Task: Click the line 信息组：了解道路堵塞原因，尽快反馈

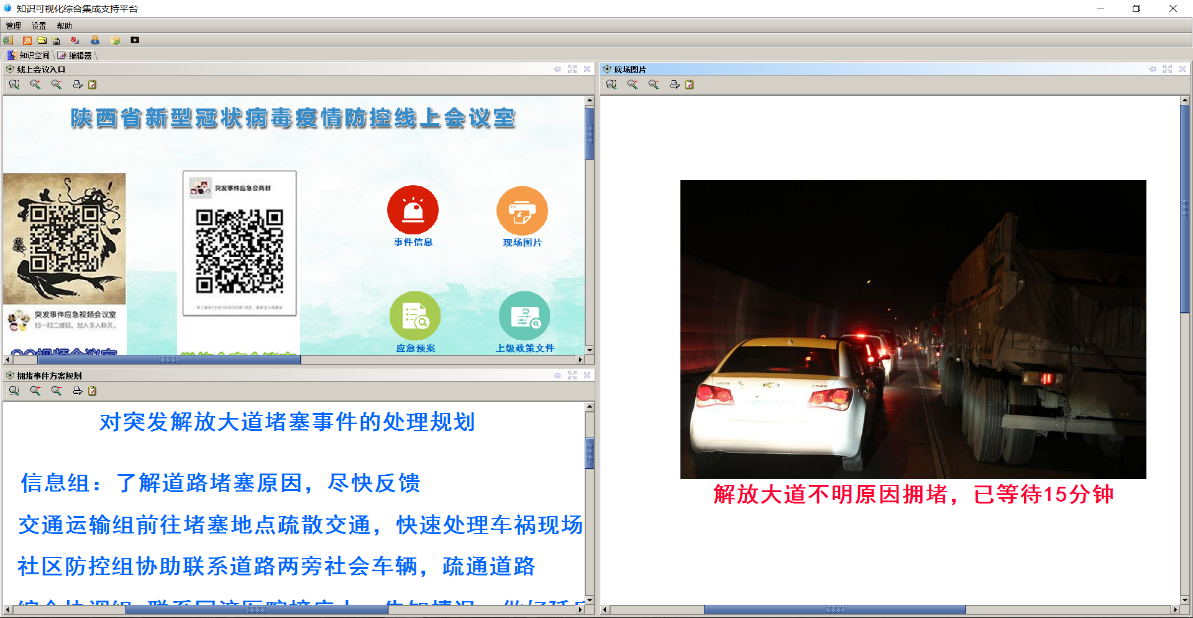Action: click(x=221, y=483)
